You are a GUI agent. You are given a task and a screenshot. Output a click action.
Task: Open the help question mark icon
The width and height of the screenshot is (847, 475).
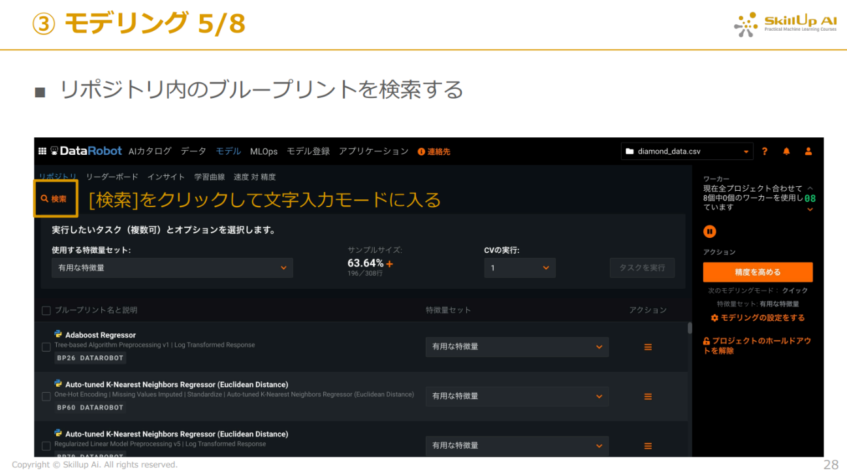(764, 151)
